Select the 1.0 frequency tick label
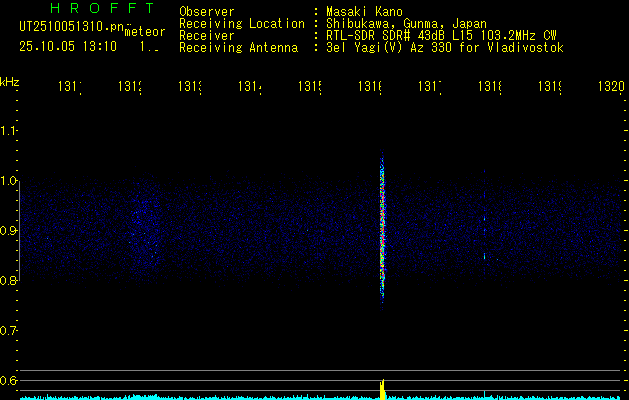The width and height of the screenshot is (629, 400). point(9,181)
